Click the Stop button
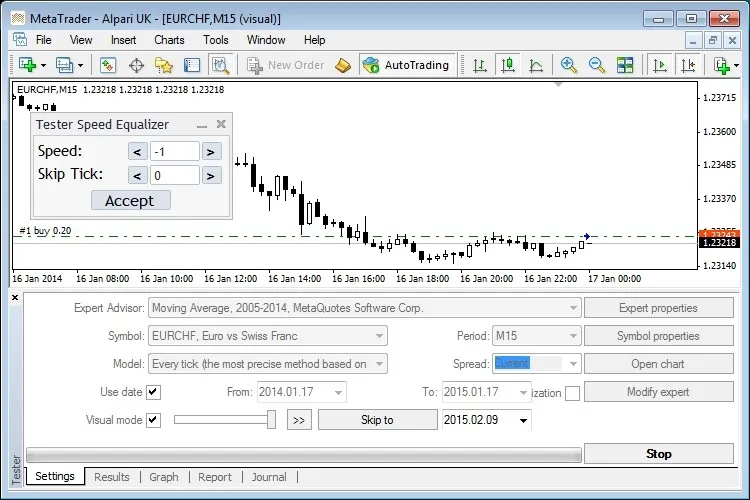Screen dimensions: 750x500 click(x=658, y=453)
